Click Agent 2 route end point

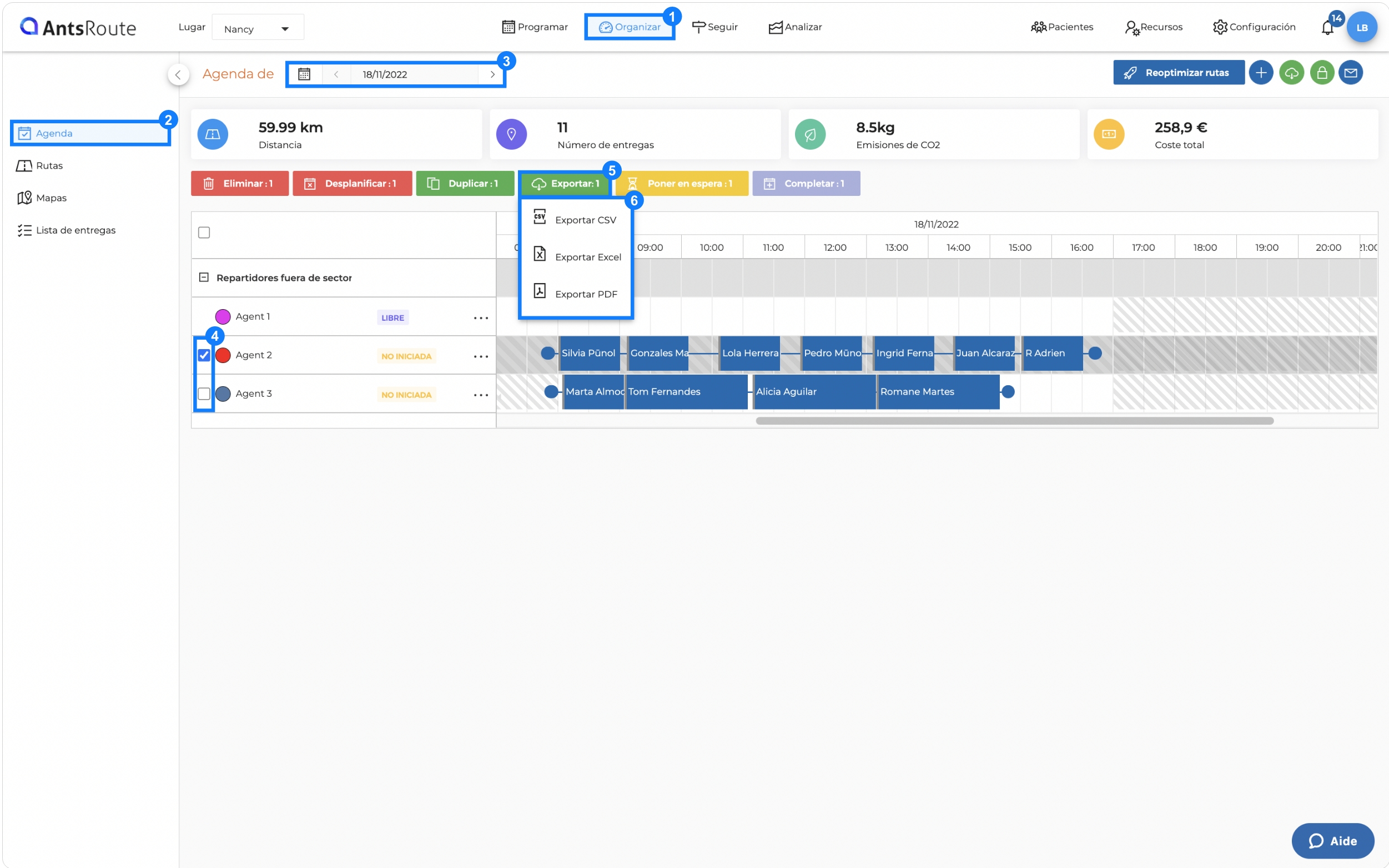click(x=1095, y=353)
